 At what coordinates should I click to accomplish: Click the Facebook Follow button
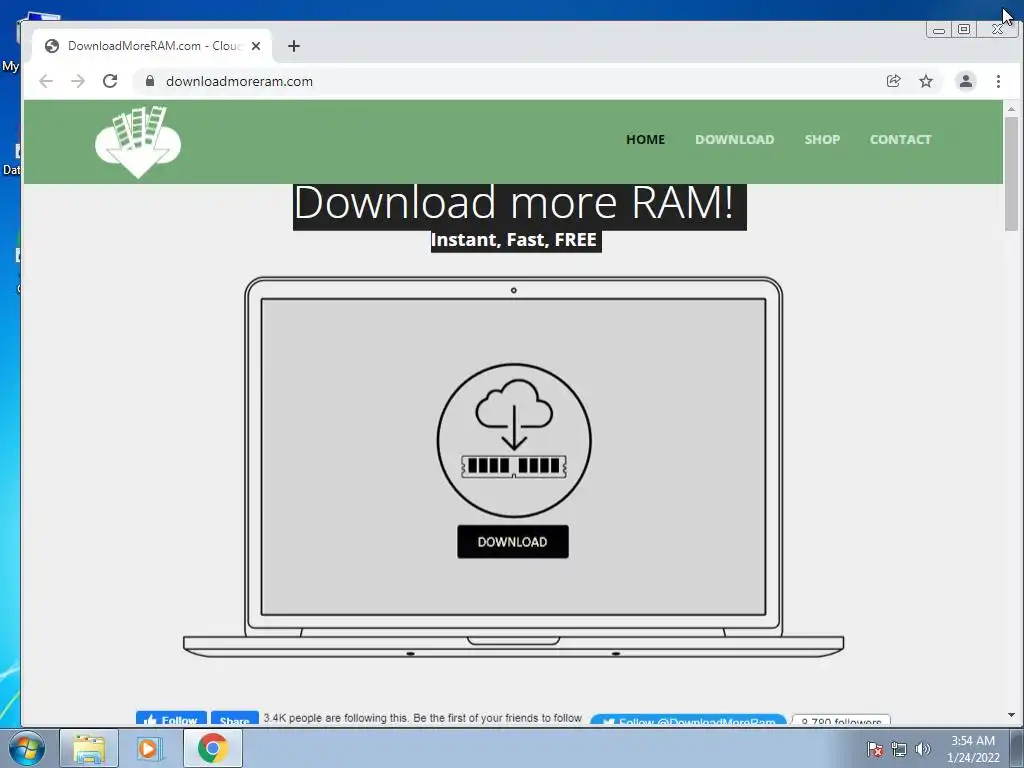click(171, 718)
